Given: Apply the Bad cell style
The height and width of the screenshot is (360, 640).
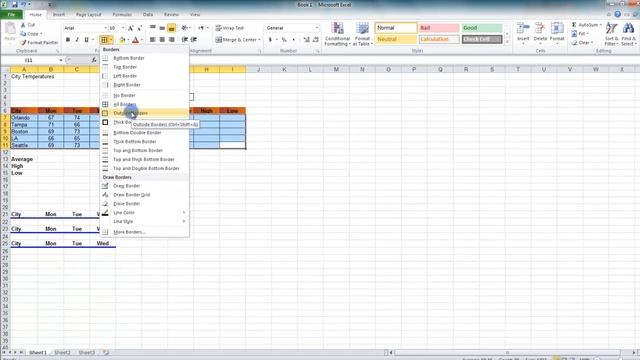Looking at the screenshot, I should (439, 28).
